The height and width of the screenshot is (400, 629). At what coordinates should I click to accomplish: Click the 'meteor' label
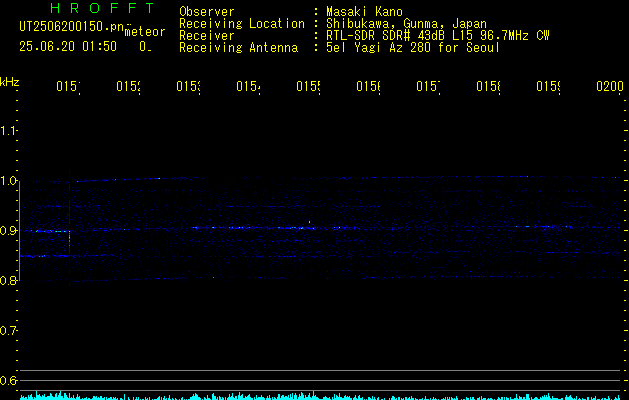(145, 32)
